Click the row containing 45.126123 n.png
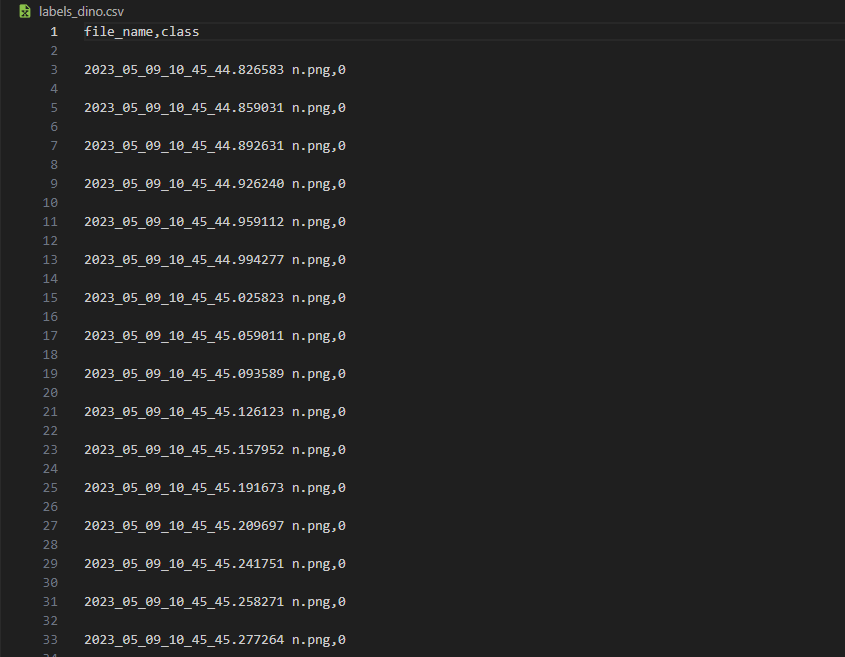 click(215, 412)
